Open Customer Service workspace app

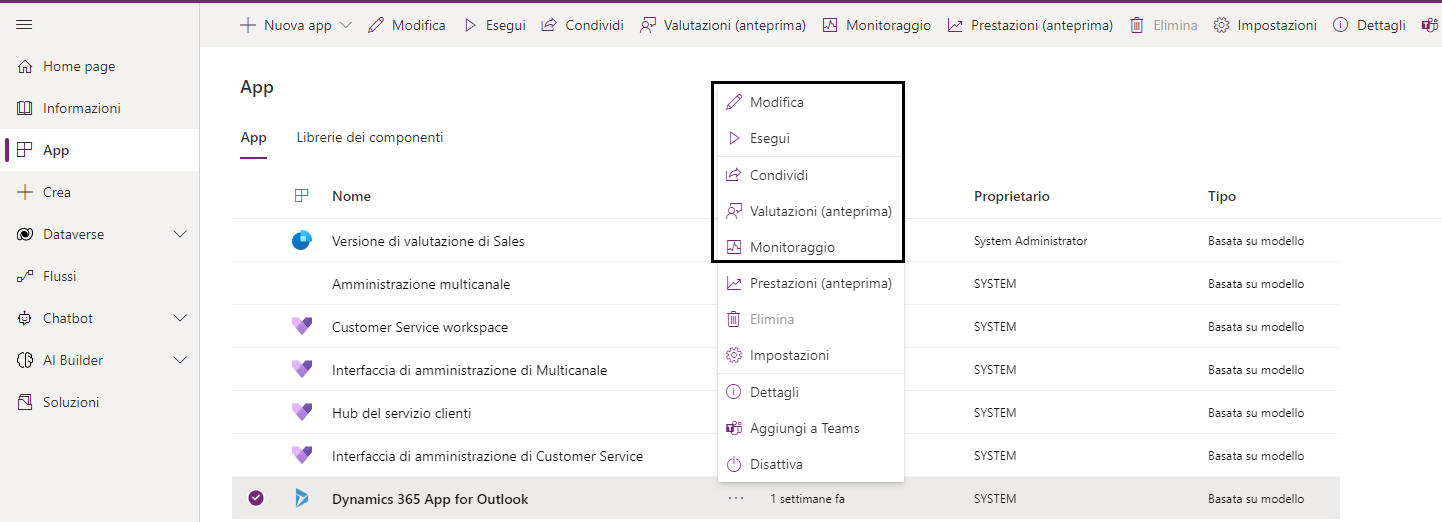420,327
